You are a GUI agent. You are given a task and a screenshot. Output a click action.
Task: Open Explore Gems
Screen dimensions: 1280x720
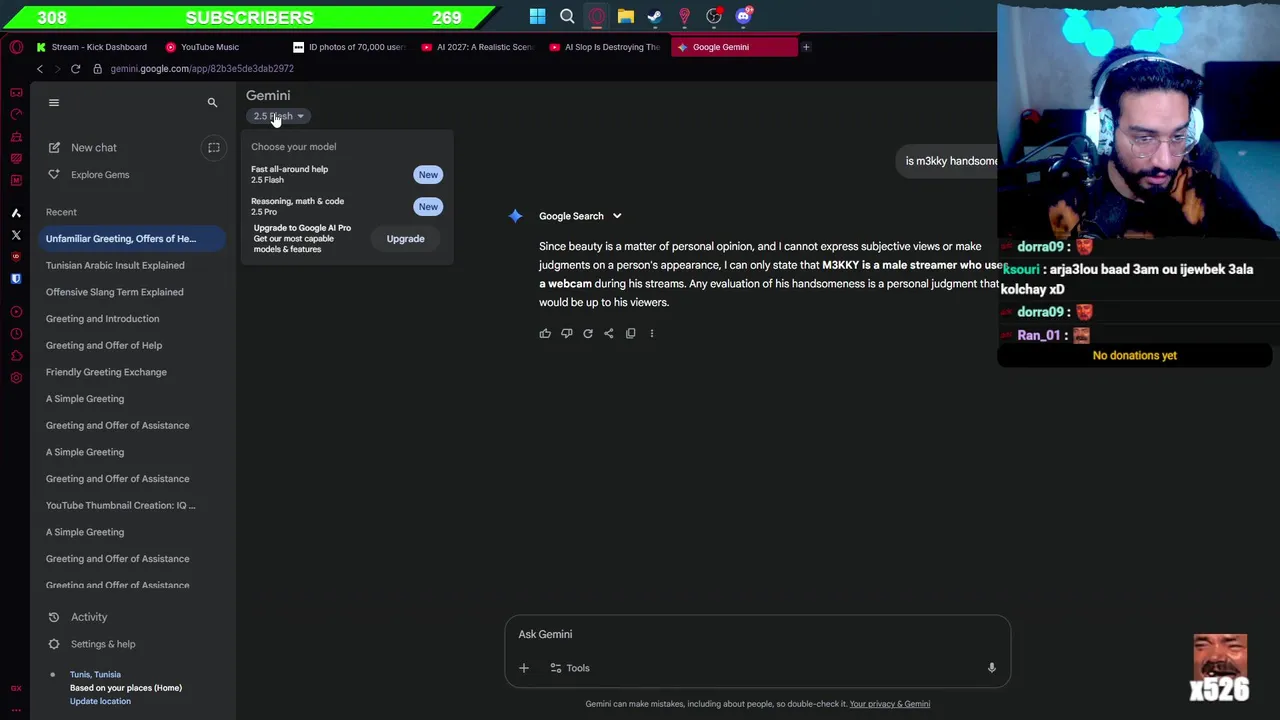tap(100, 175)
